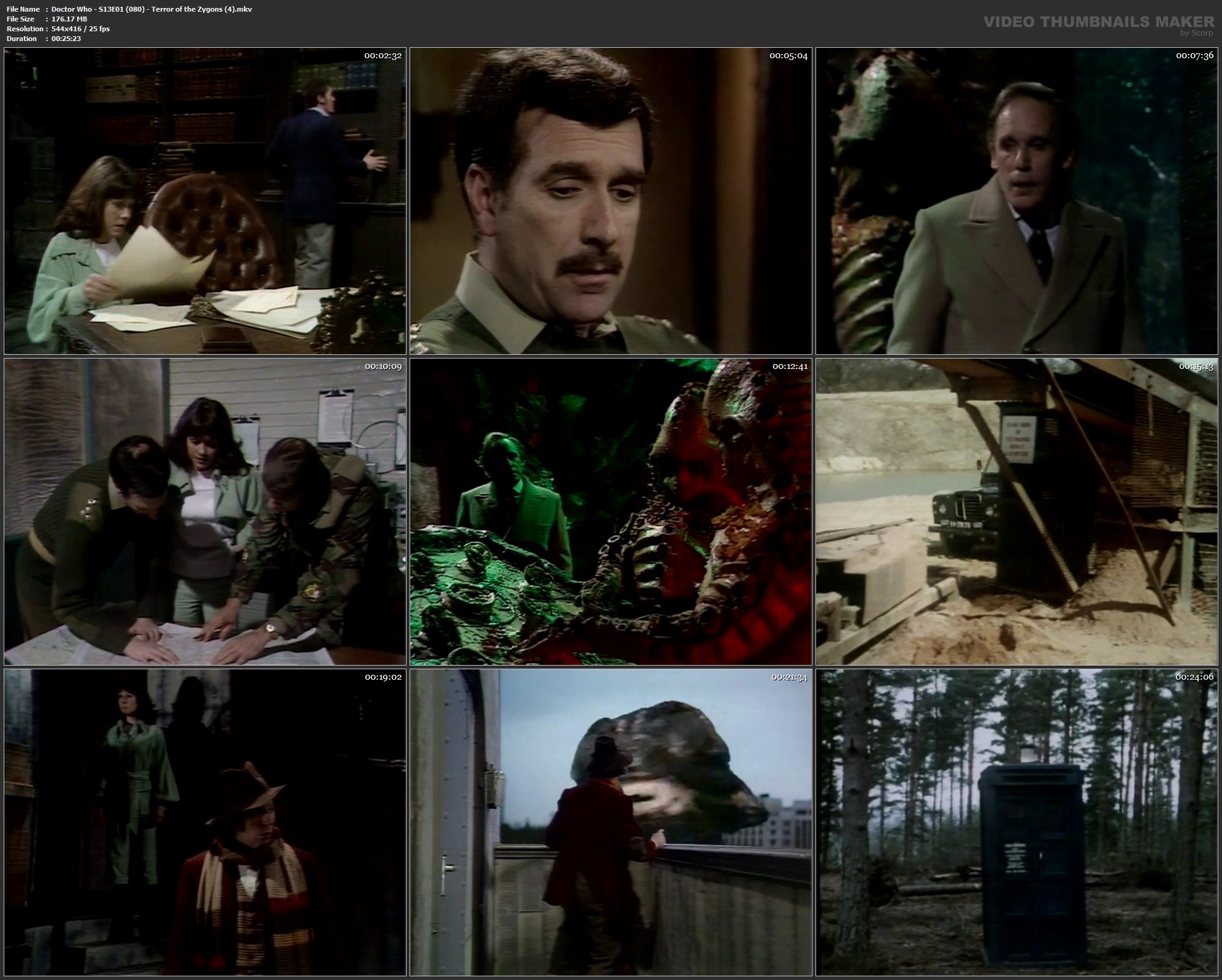The width and height of the screenshot is (1222, 980).
Task: Open the striped scarf Doctor thumbnail
Action: click(205, 822)
